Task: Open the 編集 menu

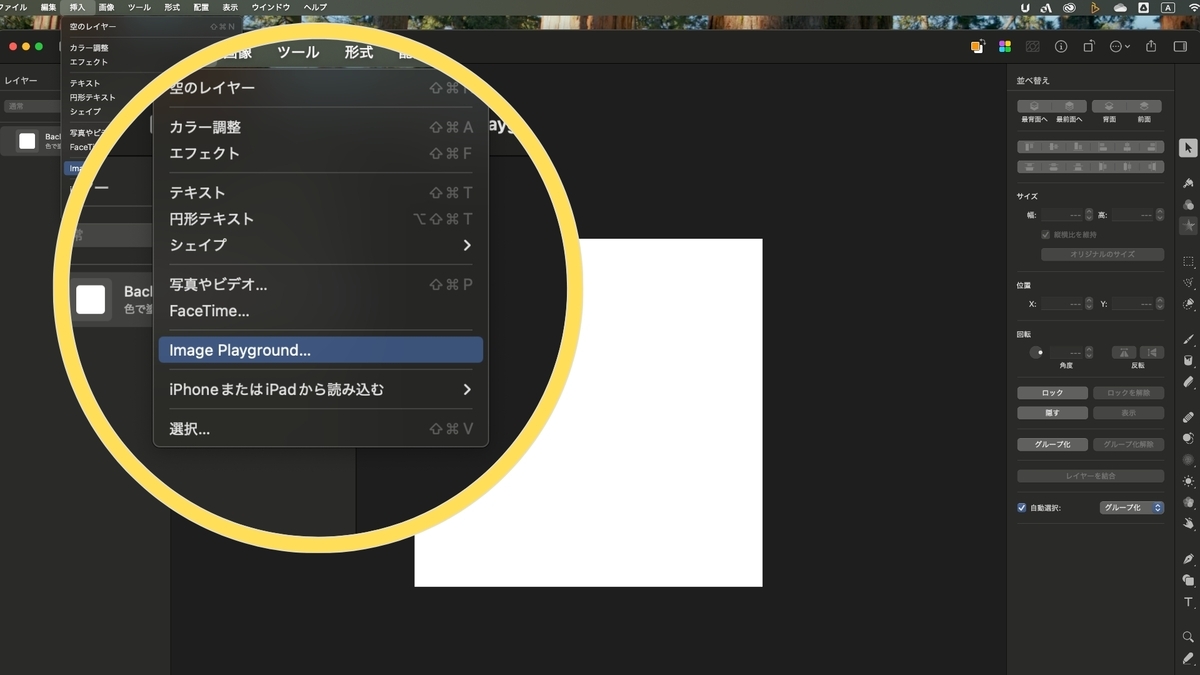Action: tap(48, 7)
